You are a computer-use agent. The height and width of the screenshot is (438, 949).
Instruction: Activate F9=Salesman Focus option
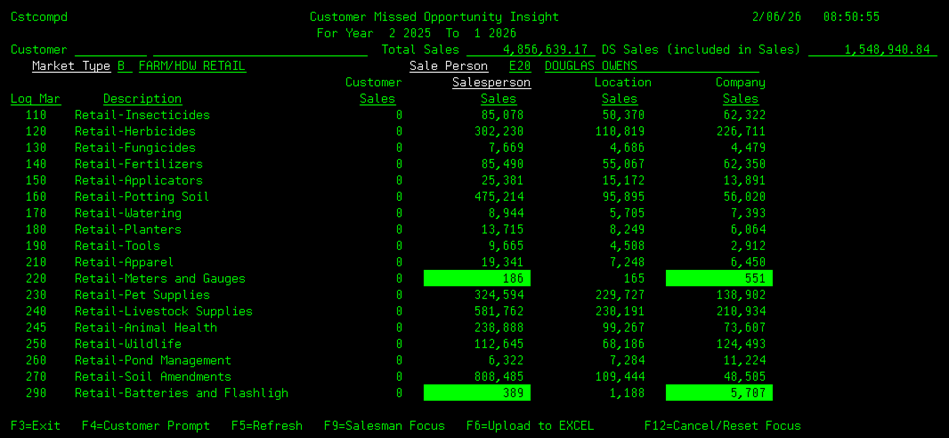point(384,426)
